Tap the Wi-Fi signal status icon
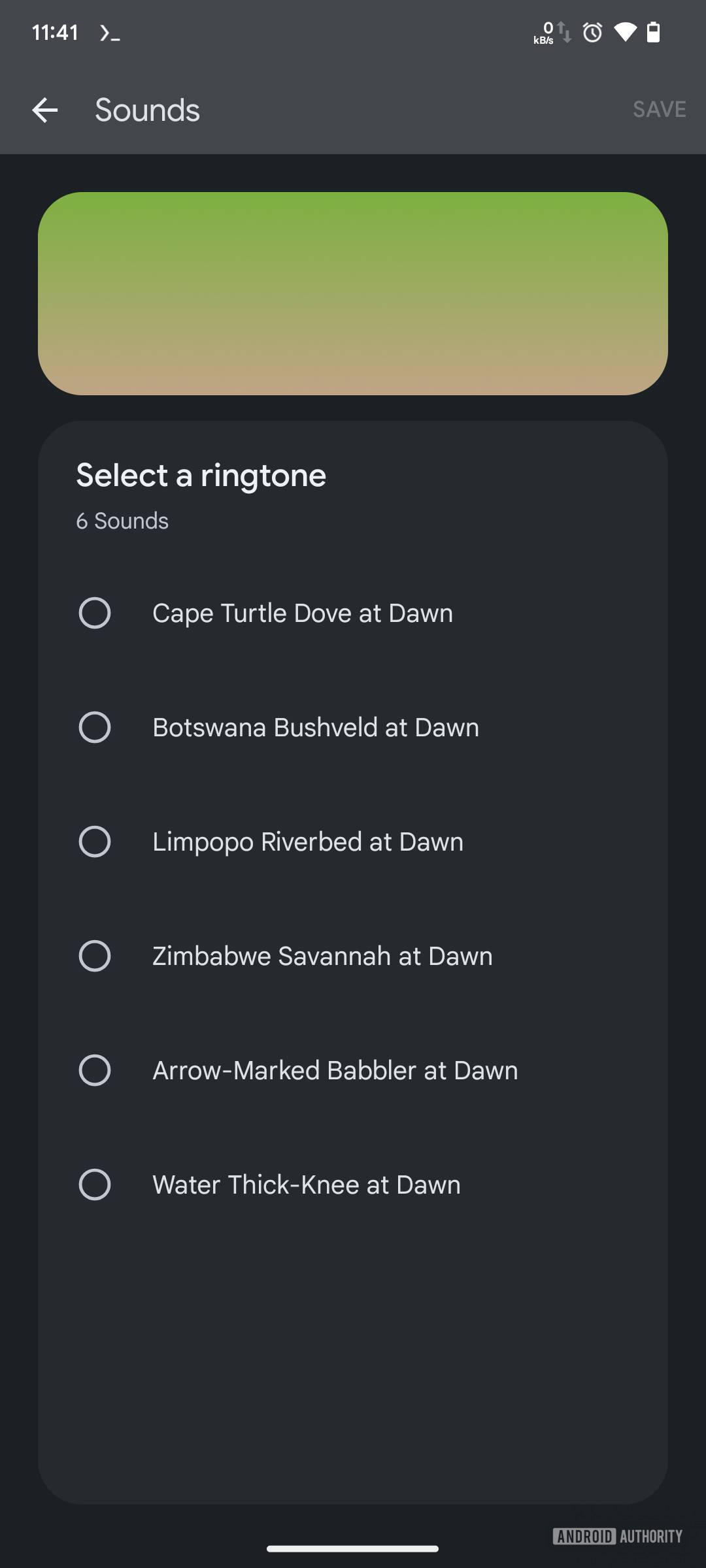Viewport: 706px width, 1568px height. 625,32
